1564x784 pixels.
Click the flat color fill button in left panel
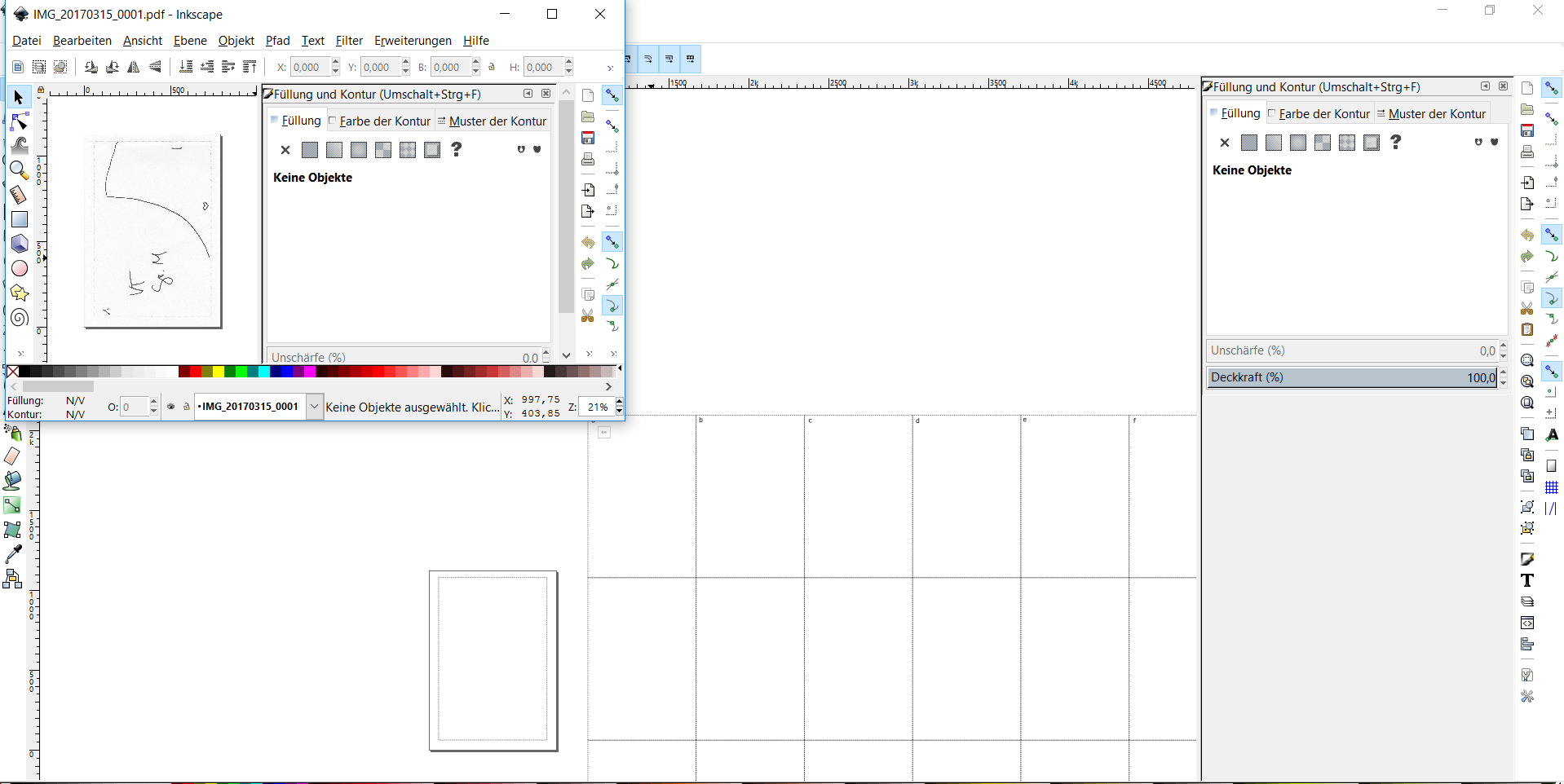pos(310,150)
